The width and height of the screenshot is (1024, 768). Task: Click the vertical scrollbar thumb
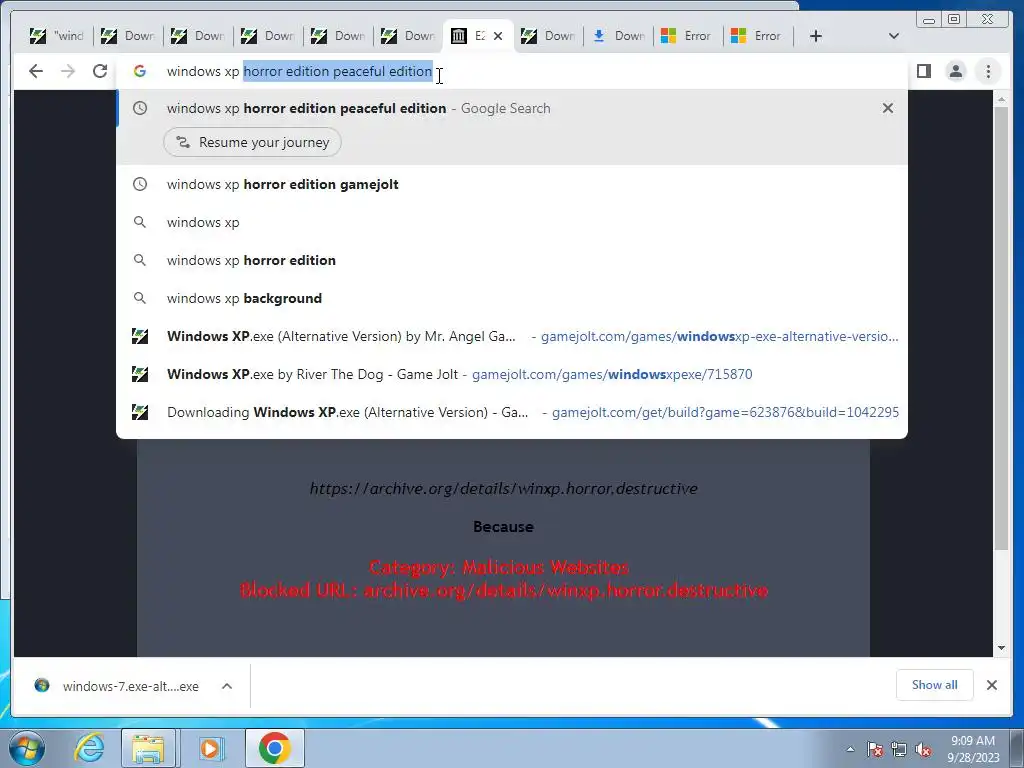[x=1001, y=328]
